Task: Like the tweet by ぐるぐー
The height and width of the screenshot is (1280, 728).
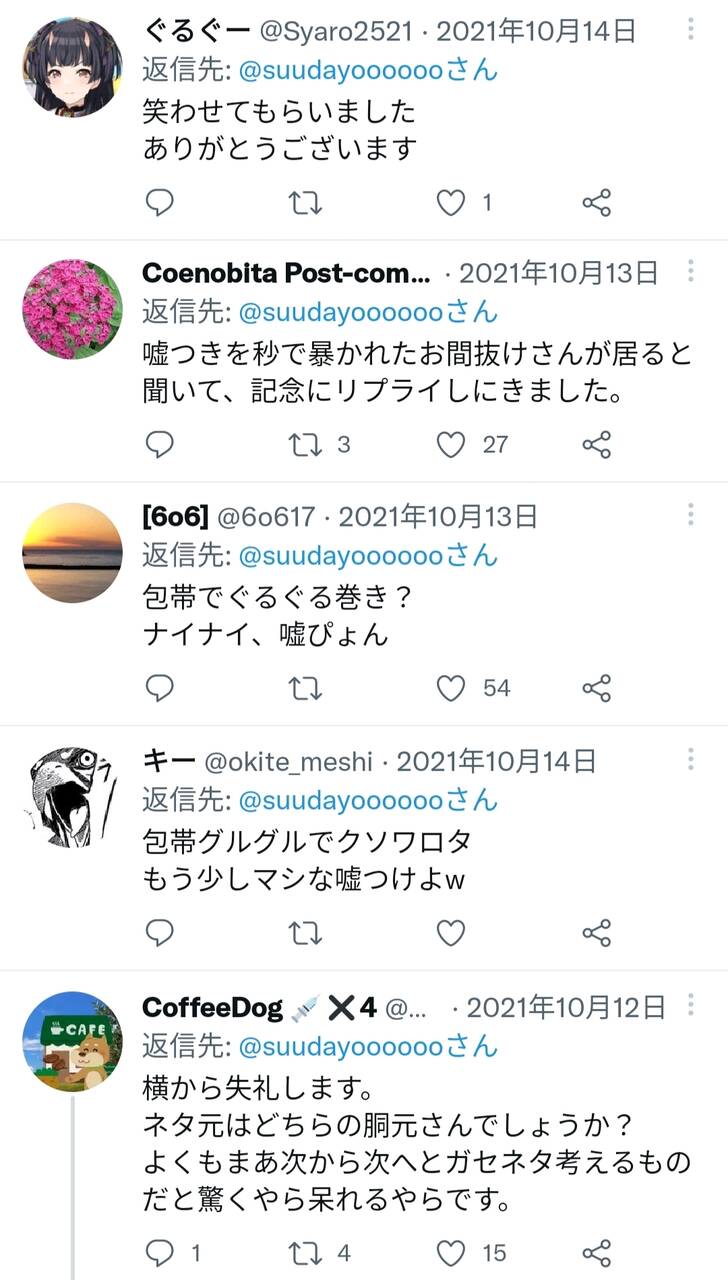Action: [451, 203]
